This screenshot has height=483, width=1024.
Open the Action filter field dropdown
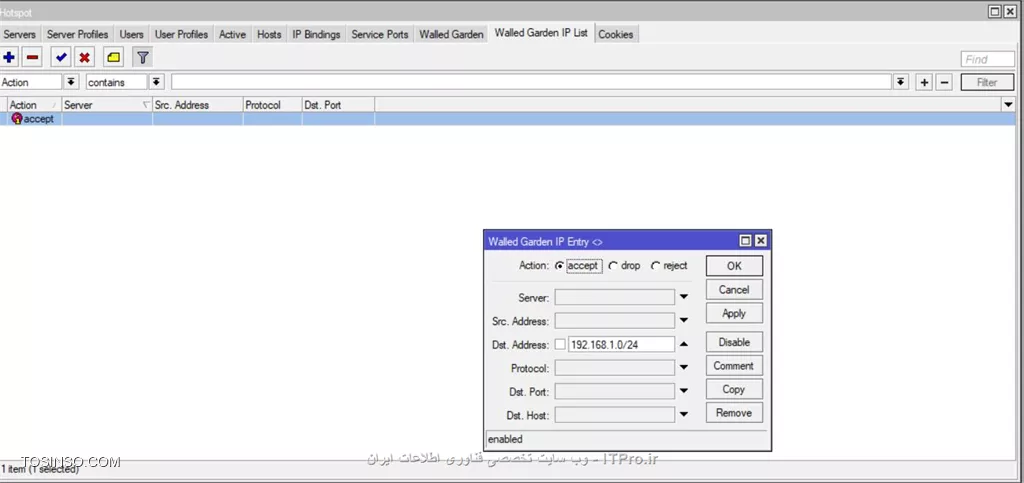point(71,82)
